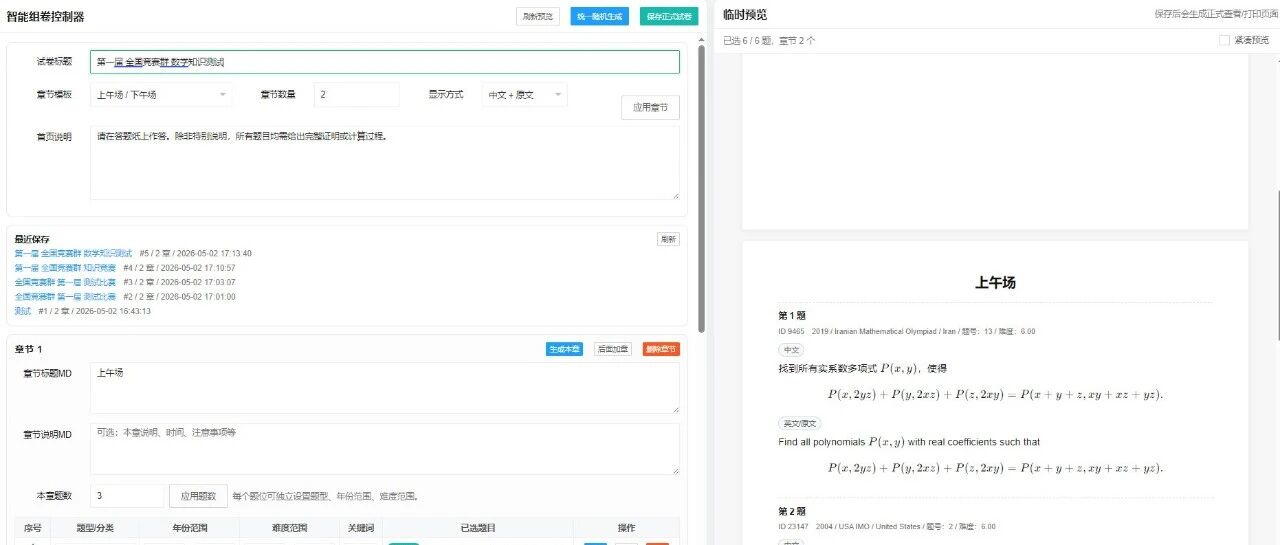Screen dimensions: 1280x545
Task: Click the 中文 tag under 第 1 题
Action: click(x=791, y=350)
